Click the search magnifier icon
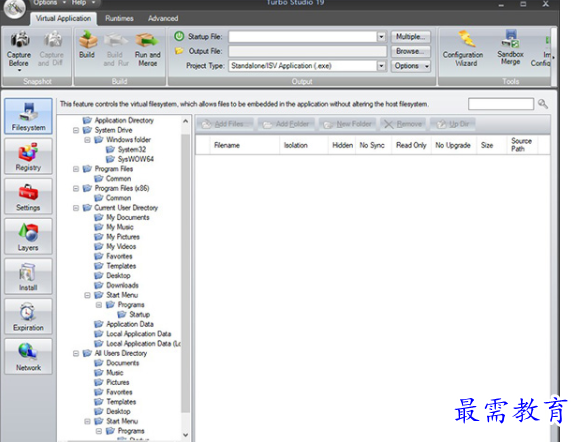 point(543,104)
